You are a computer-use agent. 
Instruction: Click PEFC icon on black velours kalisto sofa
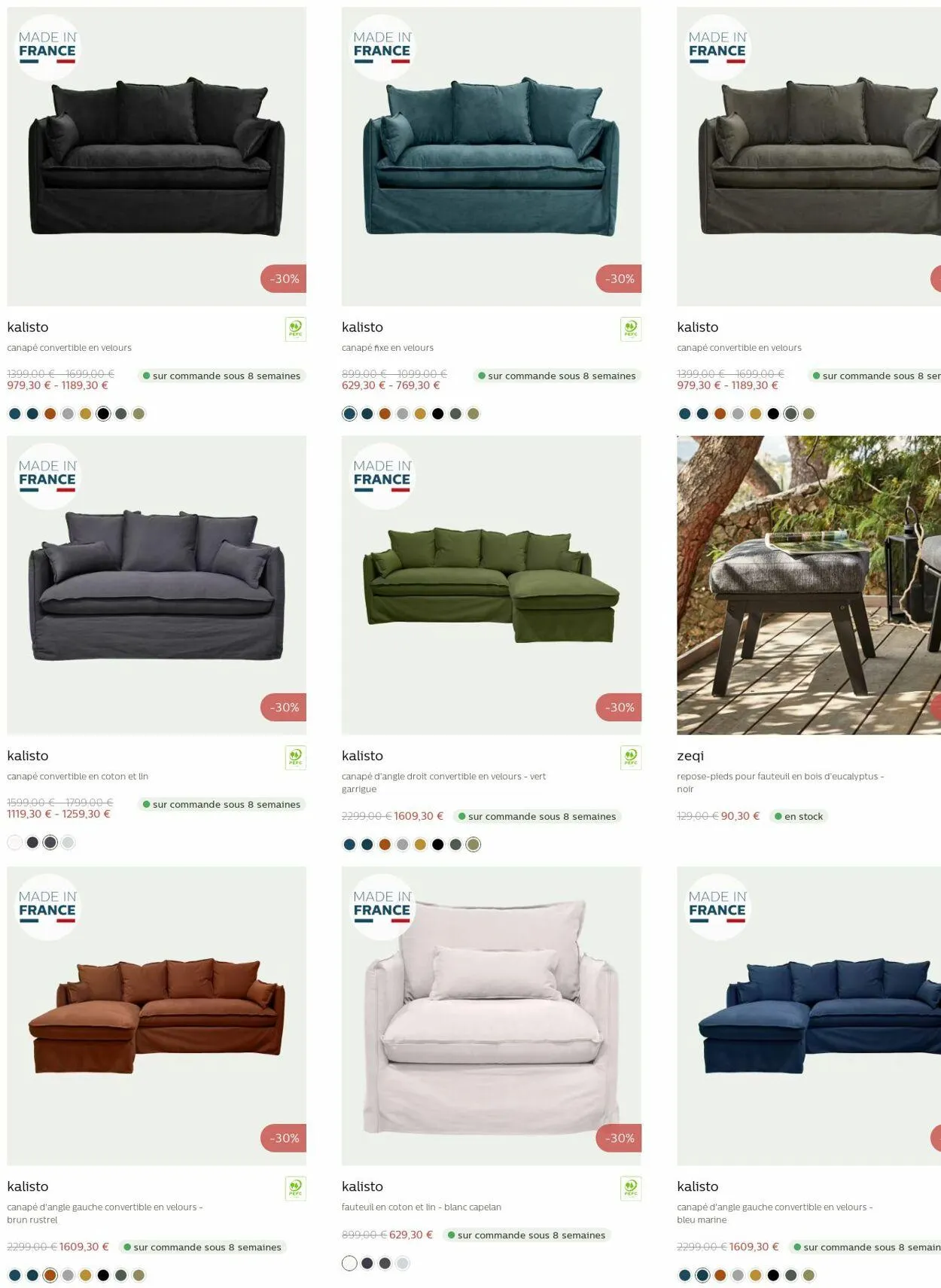tap(295, 329)
